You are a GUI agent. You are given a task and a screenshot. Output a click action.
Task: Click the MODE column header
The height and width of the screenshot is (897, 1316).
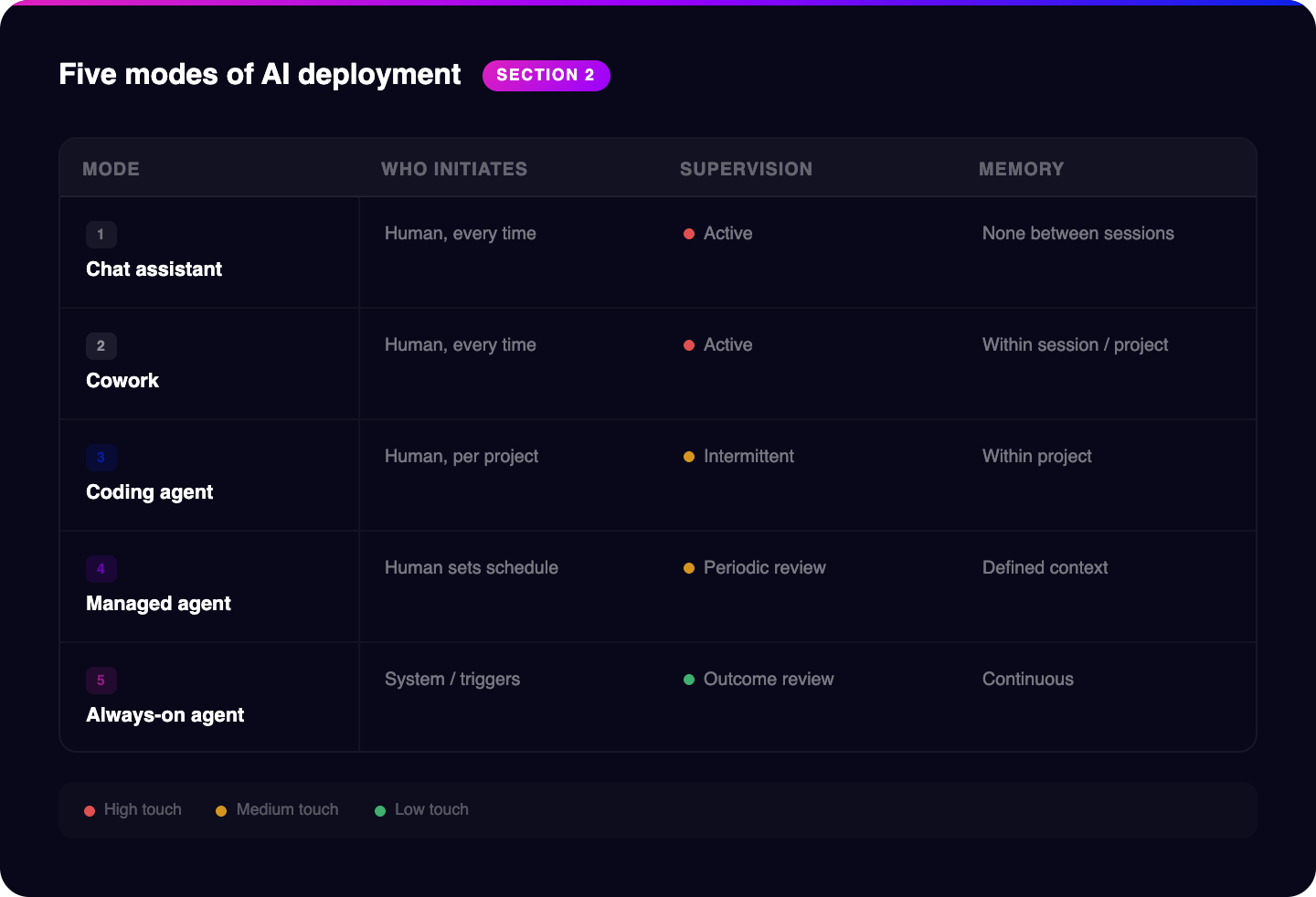pos(111,169)
